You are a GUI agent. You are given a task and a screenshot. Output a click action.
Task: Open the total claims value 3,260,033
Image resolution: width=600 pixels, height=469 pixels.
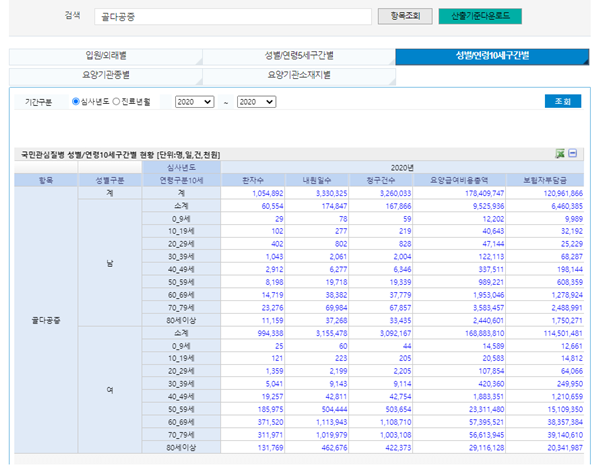(395, 194)
